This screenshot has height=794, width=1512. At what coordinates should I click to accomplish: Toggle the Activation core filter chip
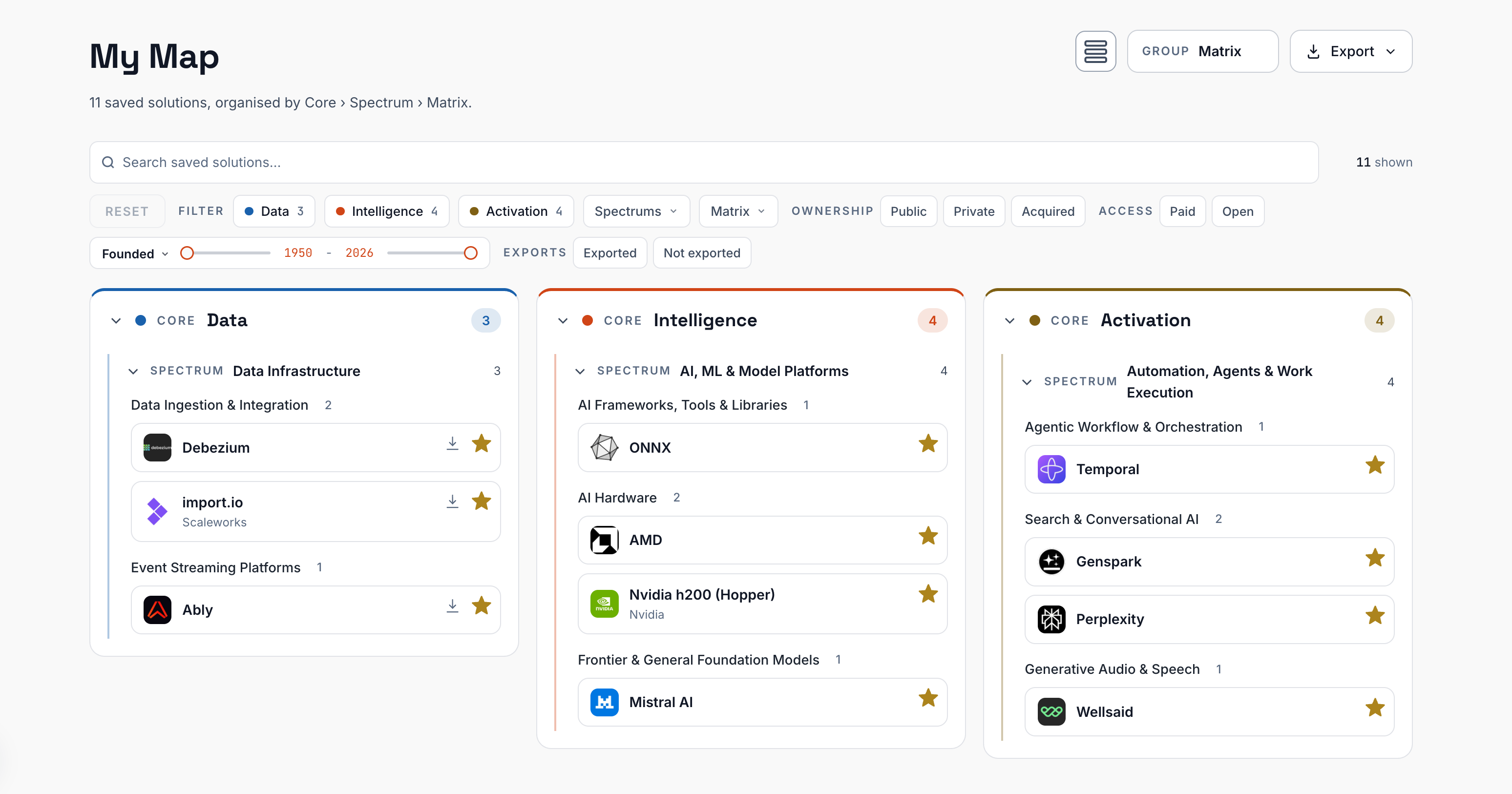516,211
